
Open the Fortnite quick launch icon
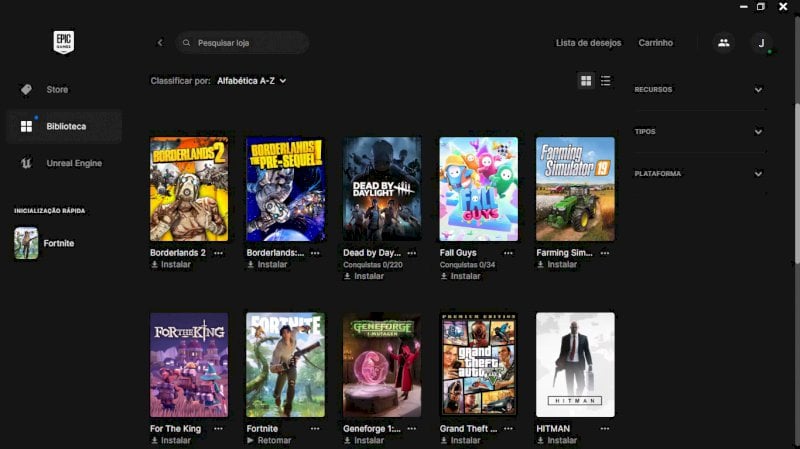point(26,243)
